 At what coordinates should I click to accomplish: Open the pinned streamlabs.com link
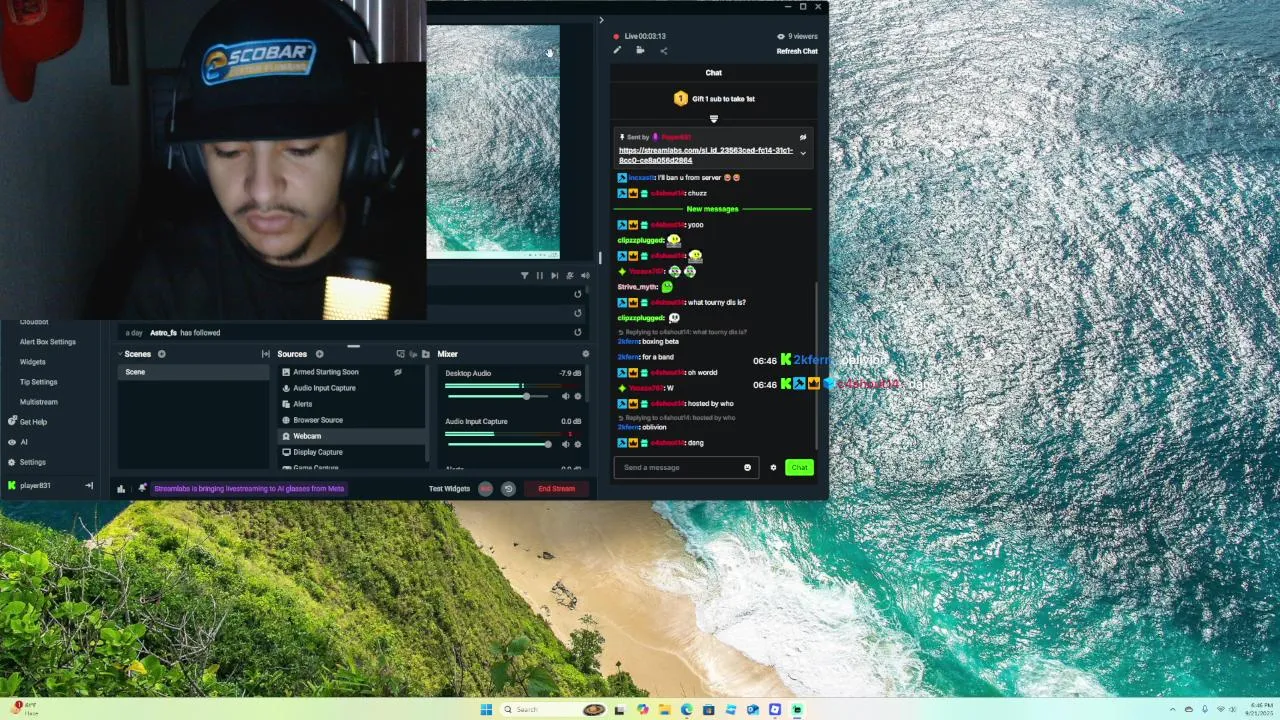point(706,155)
